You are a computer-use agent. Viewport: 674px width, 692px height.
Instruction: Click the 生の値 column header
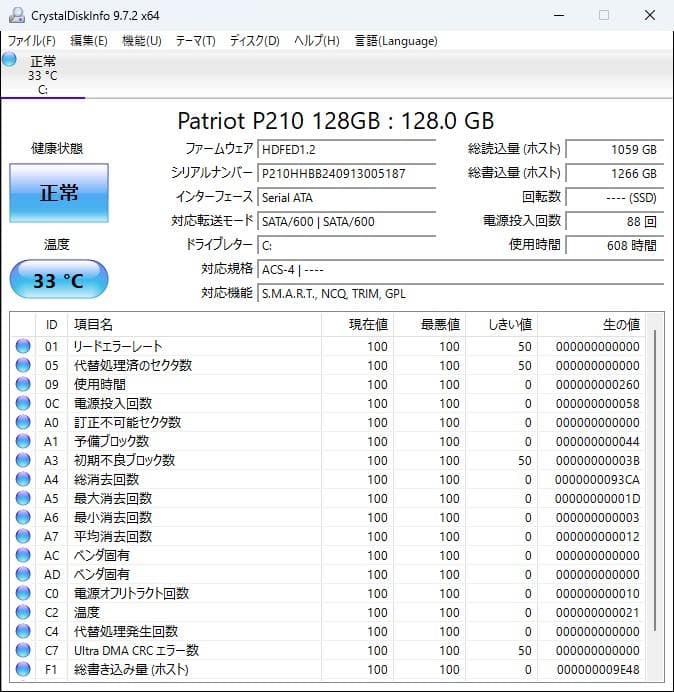591,325
